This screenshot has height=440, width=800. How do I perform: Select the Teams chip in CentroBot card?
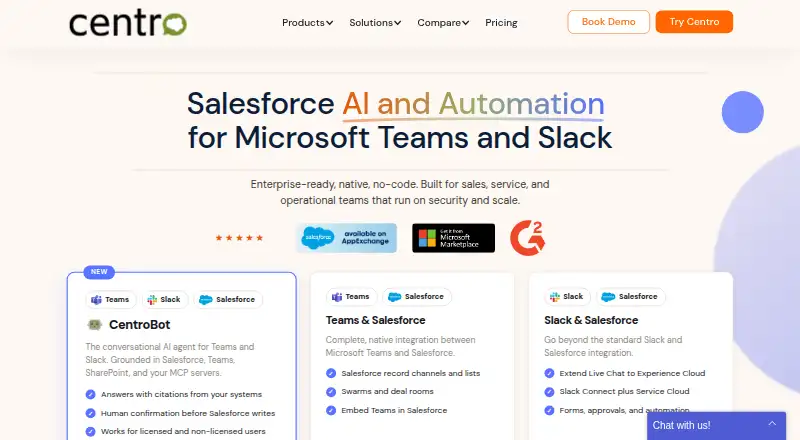pyautogui.click(x=111, y=300)
